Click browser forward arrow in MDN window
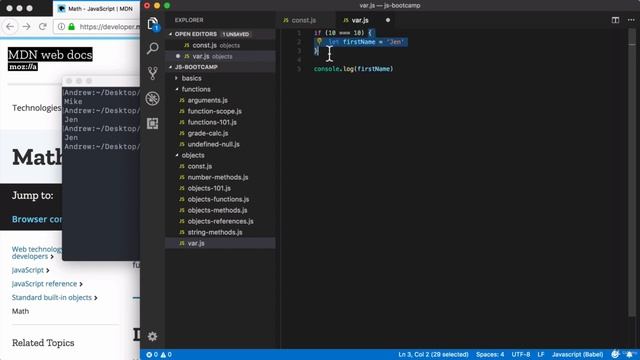 click(x=27, y=27)
